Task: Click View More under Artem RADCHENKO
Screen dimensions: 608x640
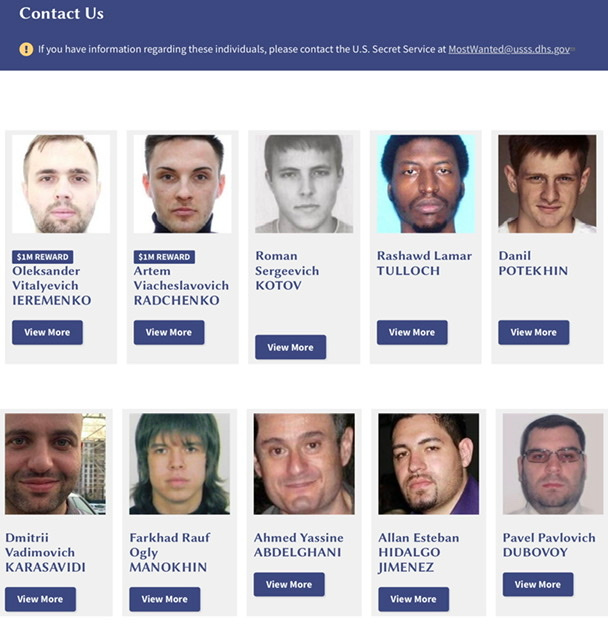Action: pos(169,332)
